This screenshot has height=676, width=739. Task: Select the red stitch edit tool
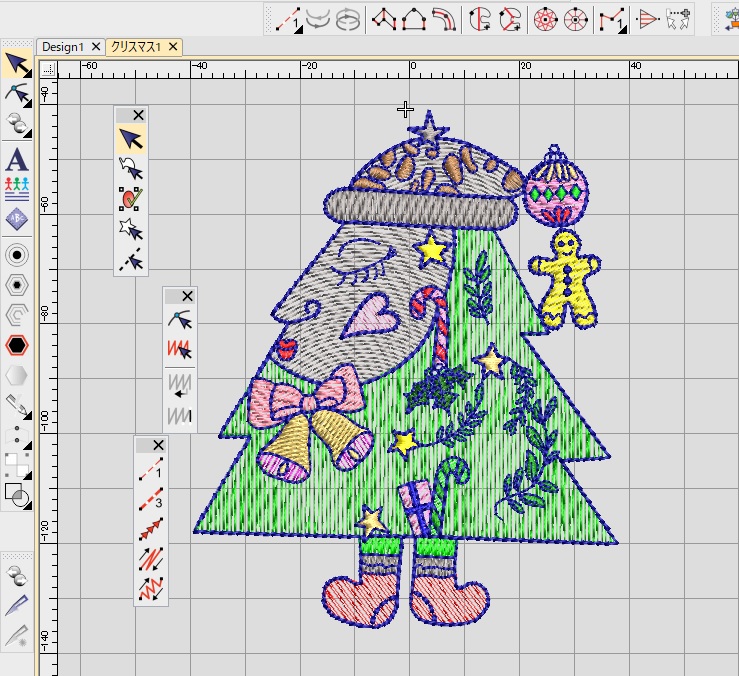(x=180, y=350)
